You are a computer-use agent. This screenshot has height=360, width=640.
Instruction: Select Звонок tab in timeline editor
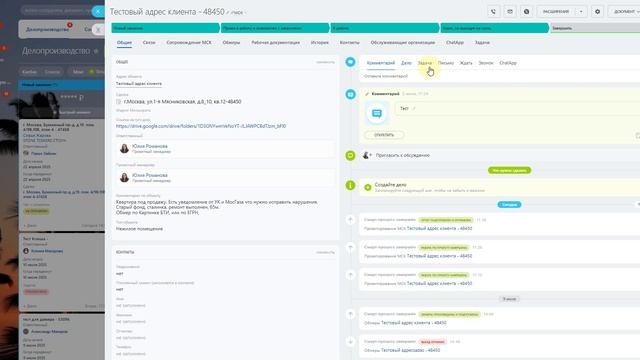pyautogui.click(x=486, y=63)
